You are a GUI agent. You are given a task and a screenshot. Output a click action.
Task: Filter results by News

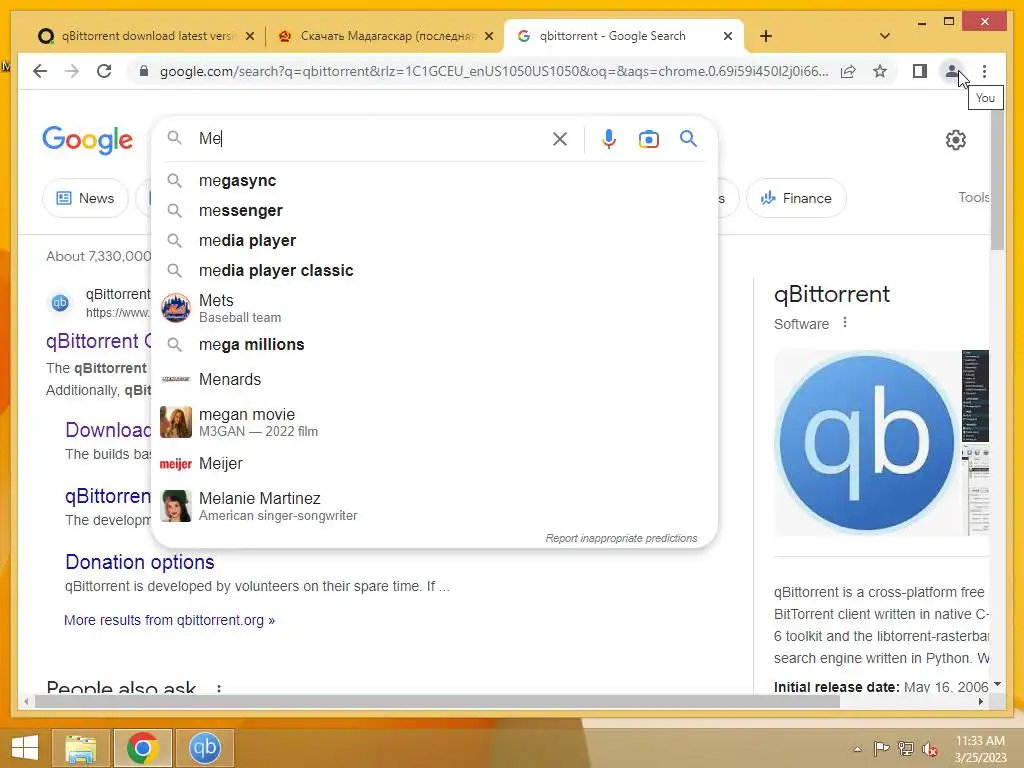[86, 198]
